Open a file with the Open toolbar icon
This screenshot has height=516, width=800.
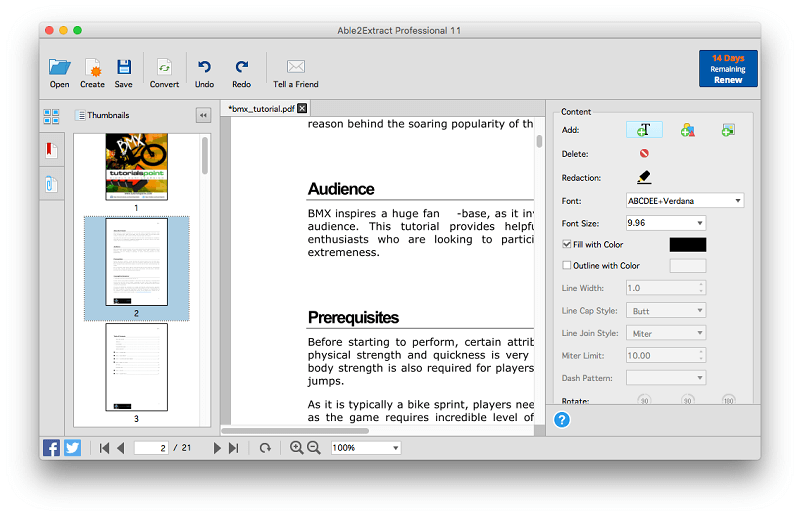click(59, 67)
